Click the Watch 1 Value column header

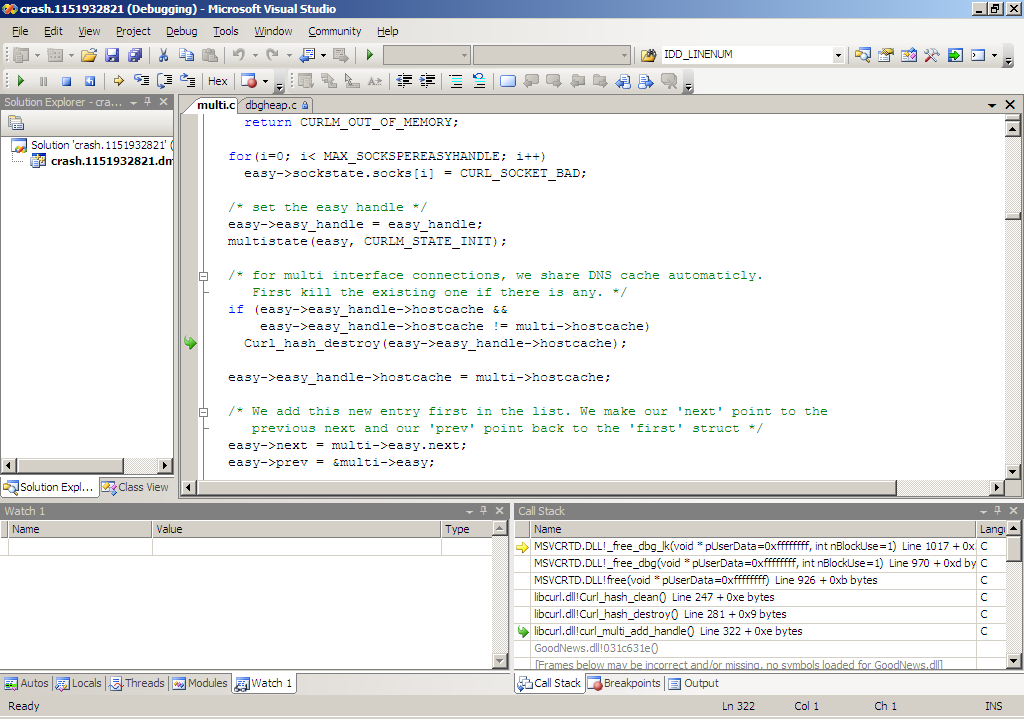[296, 529]
